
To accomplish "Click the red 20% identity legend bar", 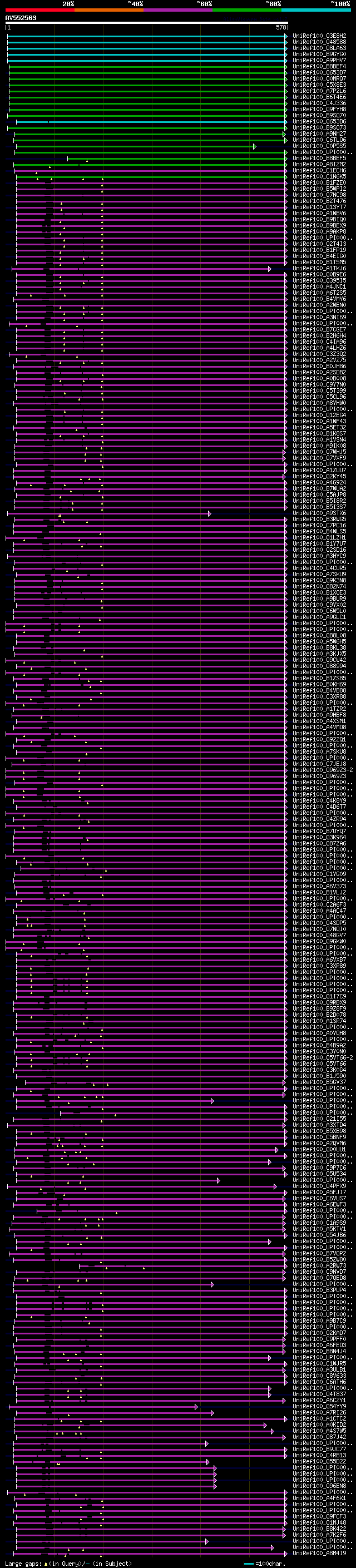I will click(39, 10).
